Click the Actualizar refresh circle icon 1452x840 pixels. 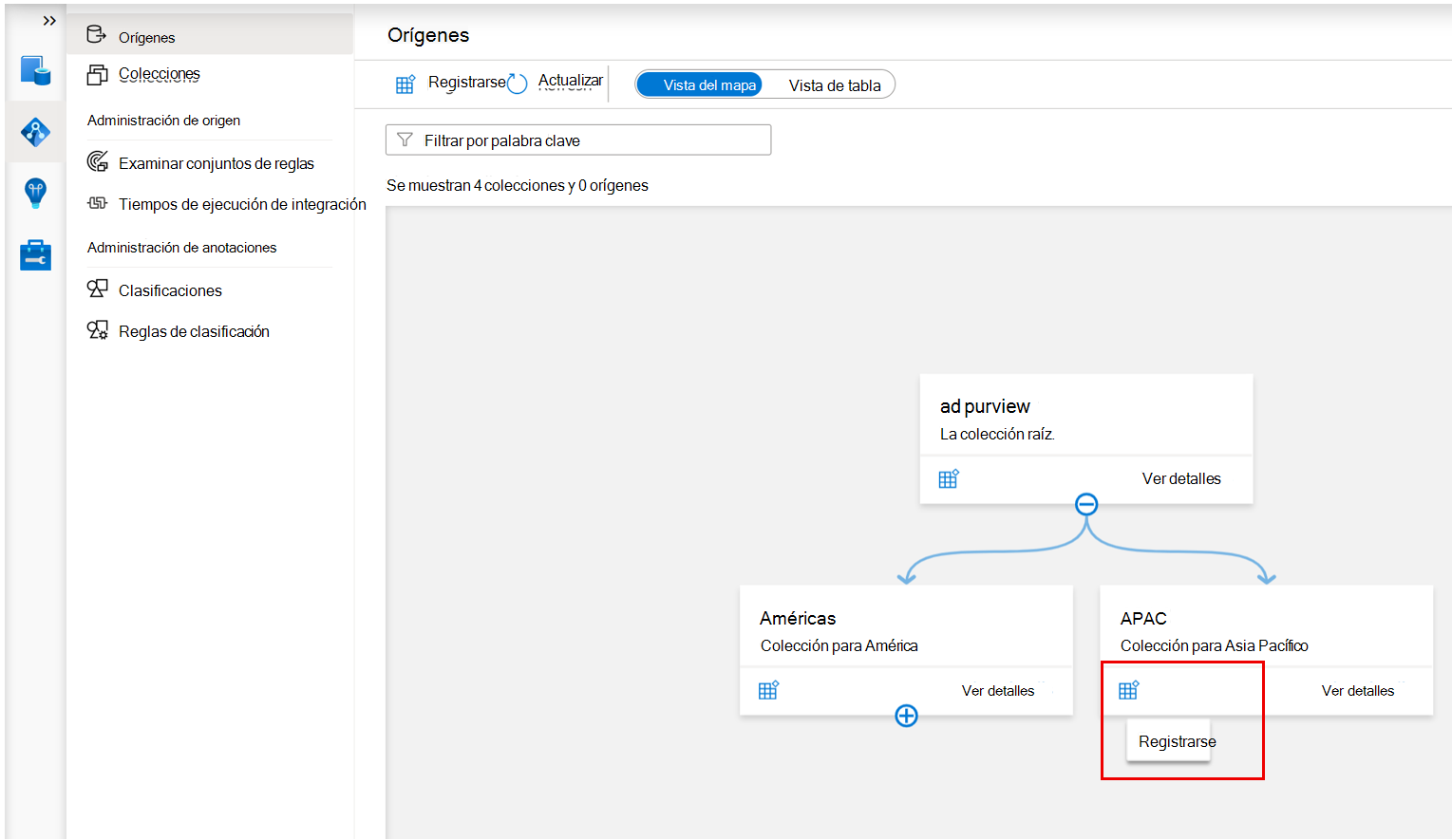point(517,84)
